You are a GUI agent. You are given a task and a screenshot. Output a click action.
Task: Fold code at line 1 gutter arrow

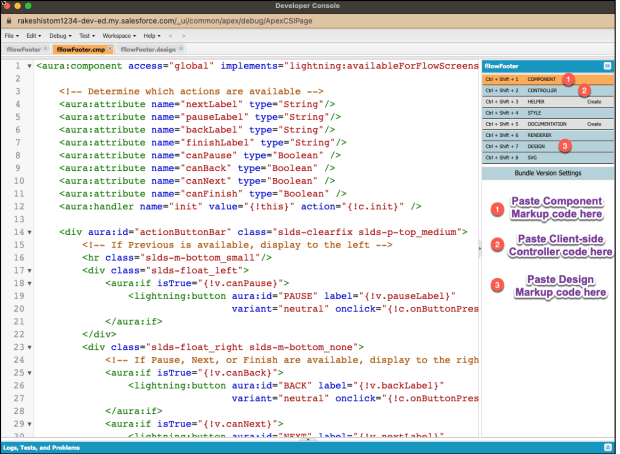[31, 67]
